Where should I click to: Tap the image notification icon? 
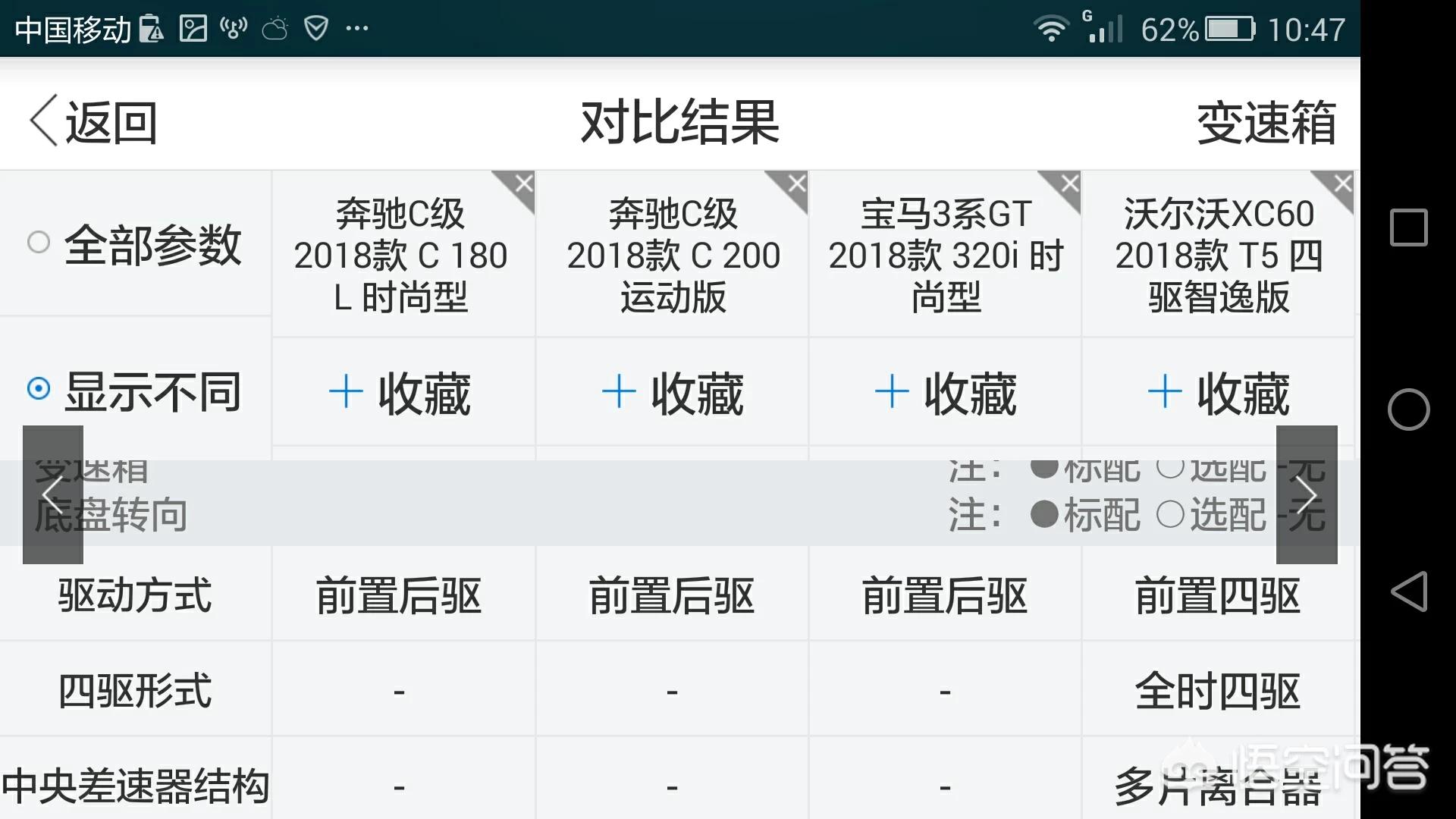[x=193, y=29]
